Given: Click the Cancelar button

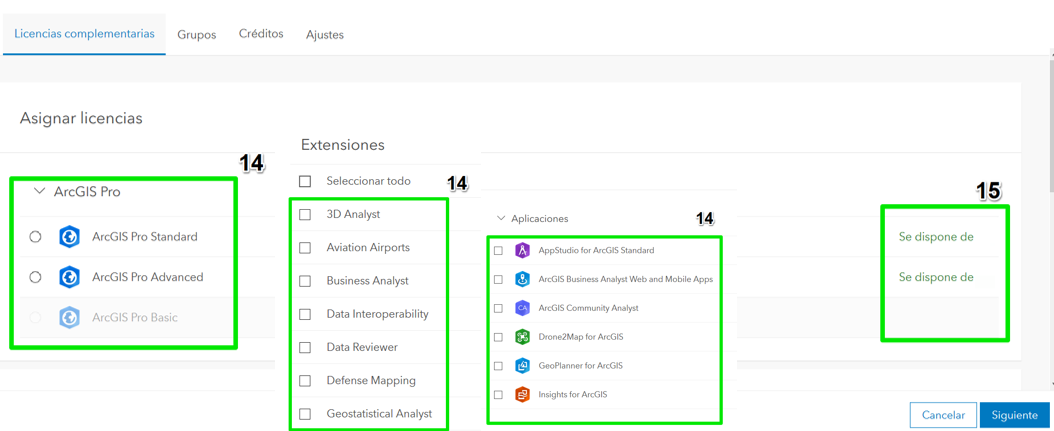Looking at the screenshot, I should point(943,416).
